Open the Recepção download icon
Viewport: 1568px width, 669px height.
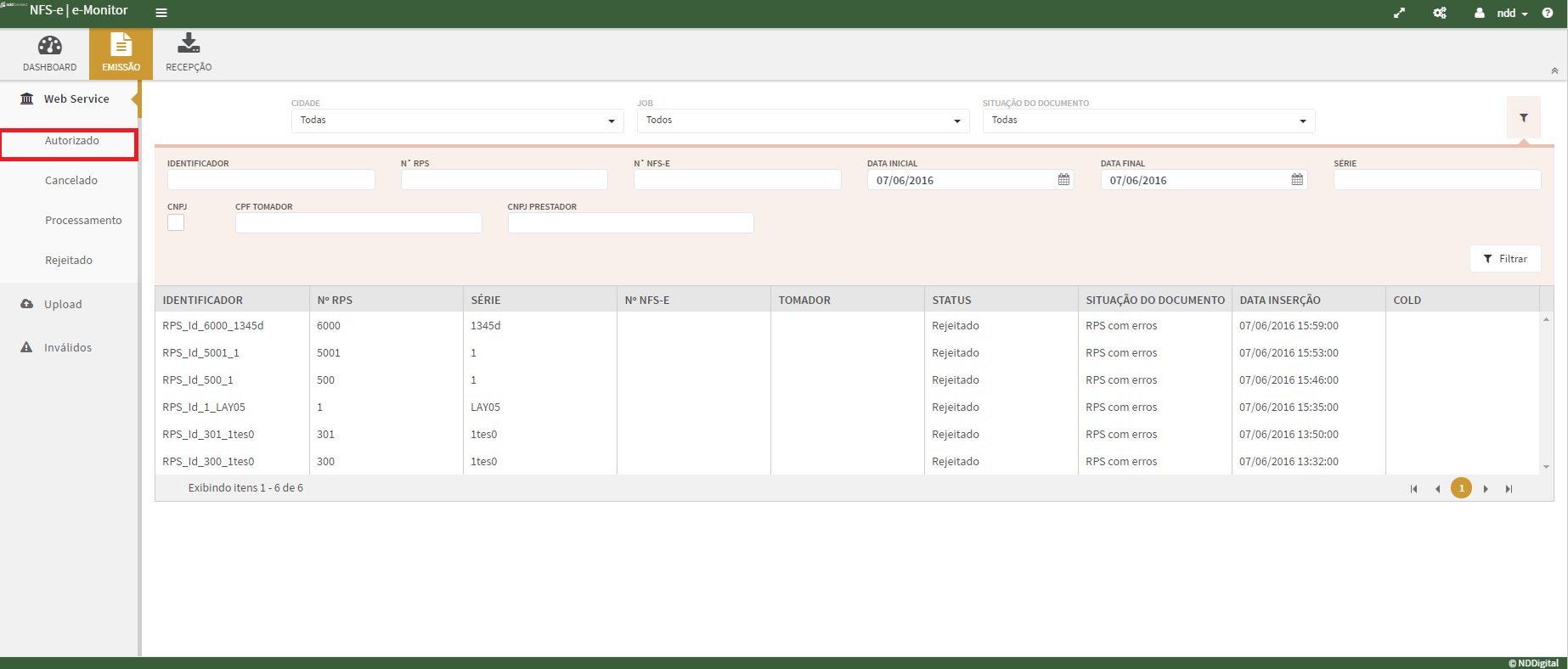point(189,43)
